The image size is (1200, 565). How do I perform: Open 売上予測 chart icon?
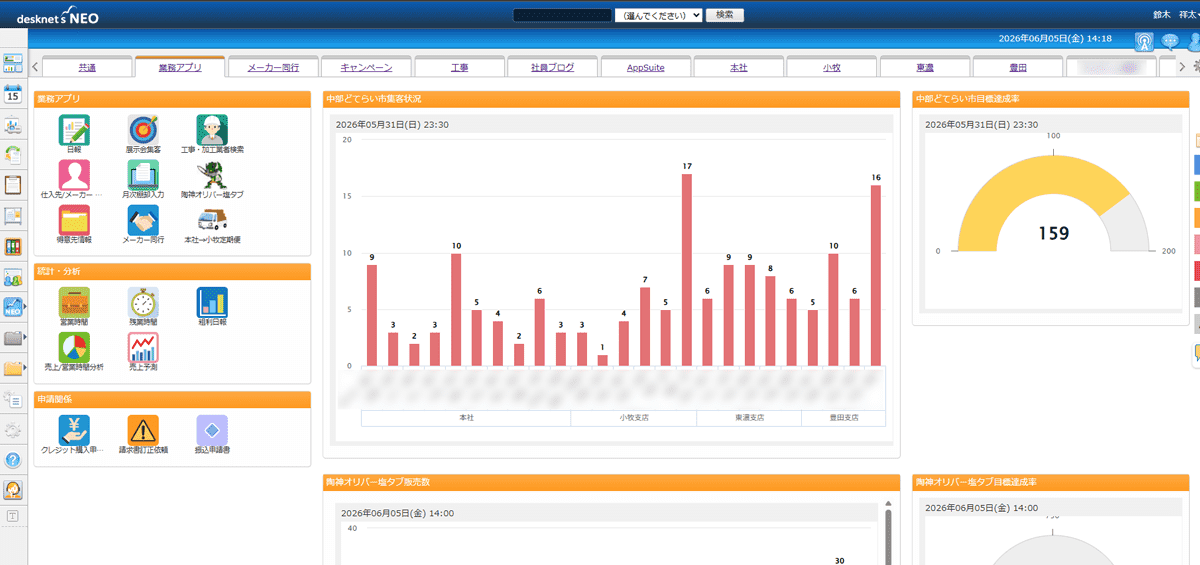(x=143, y=348)
